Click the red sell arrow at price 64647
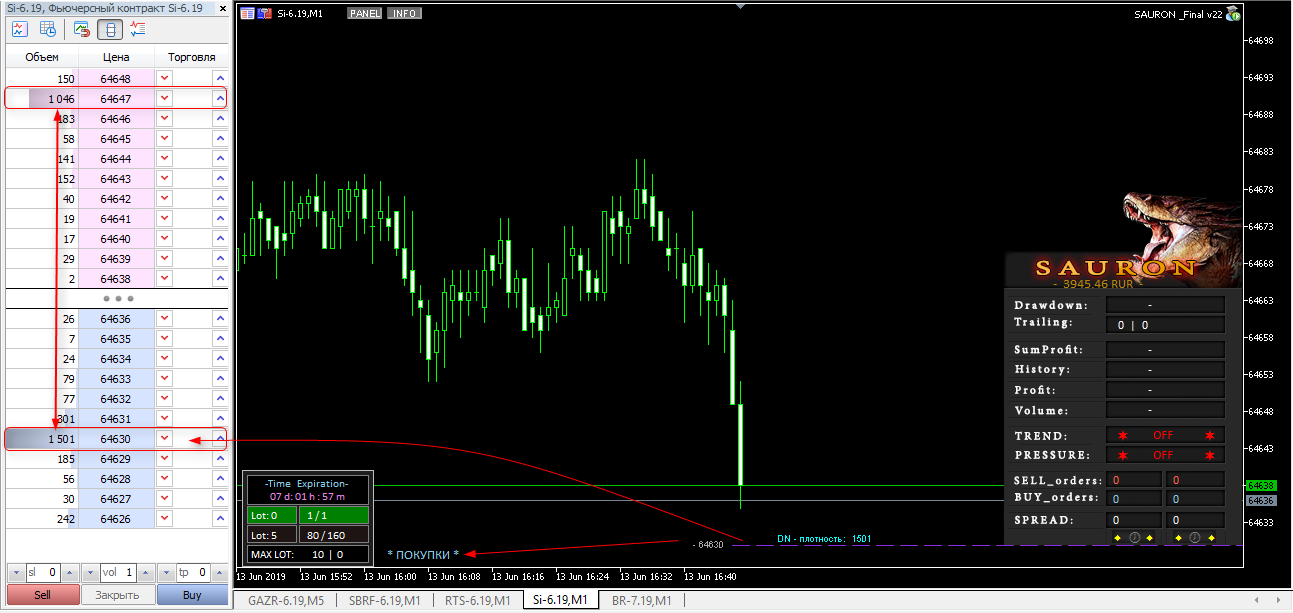Screen dimensions: 1293x613 click(165, 98)
